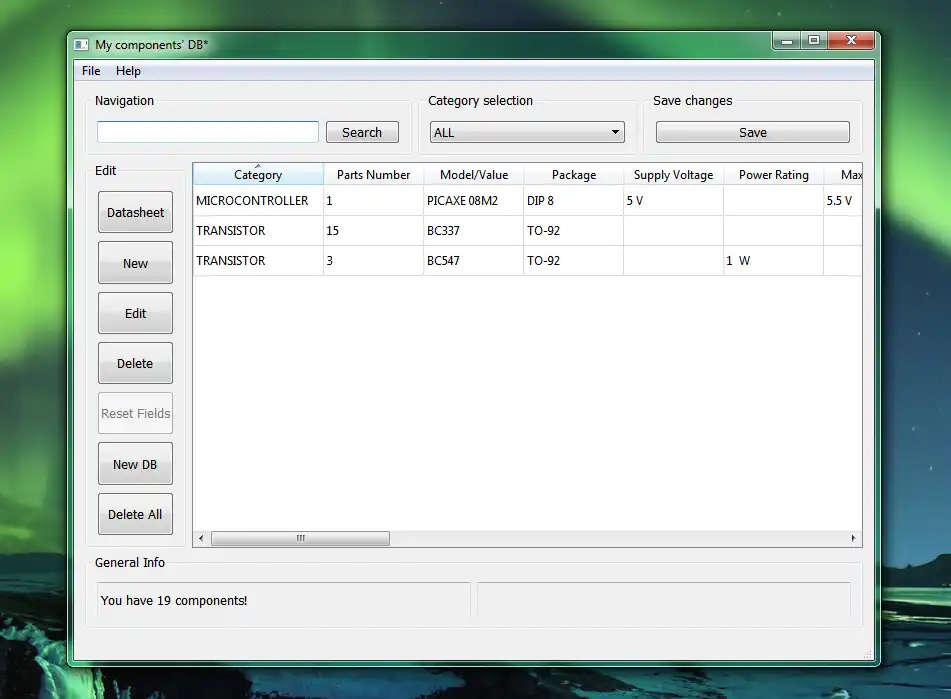The image size is (951, 699).
Task: Select the TRANSISTOR cell in BC547 row
Action: (258, 261)
